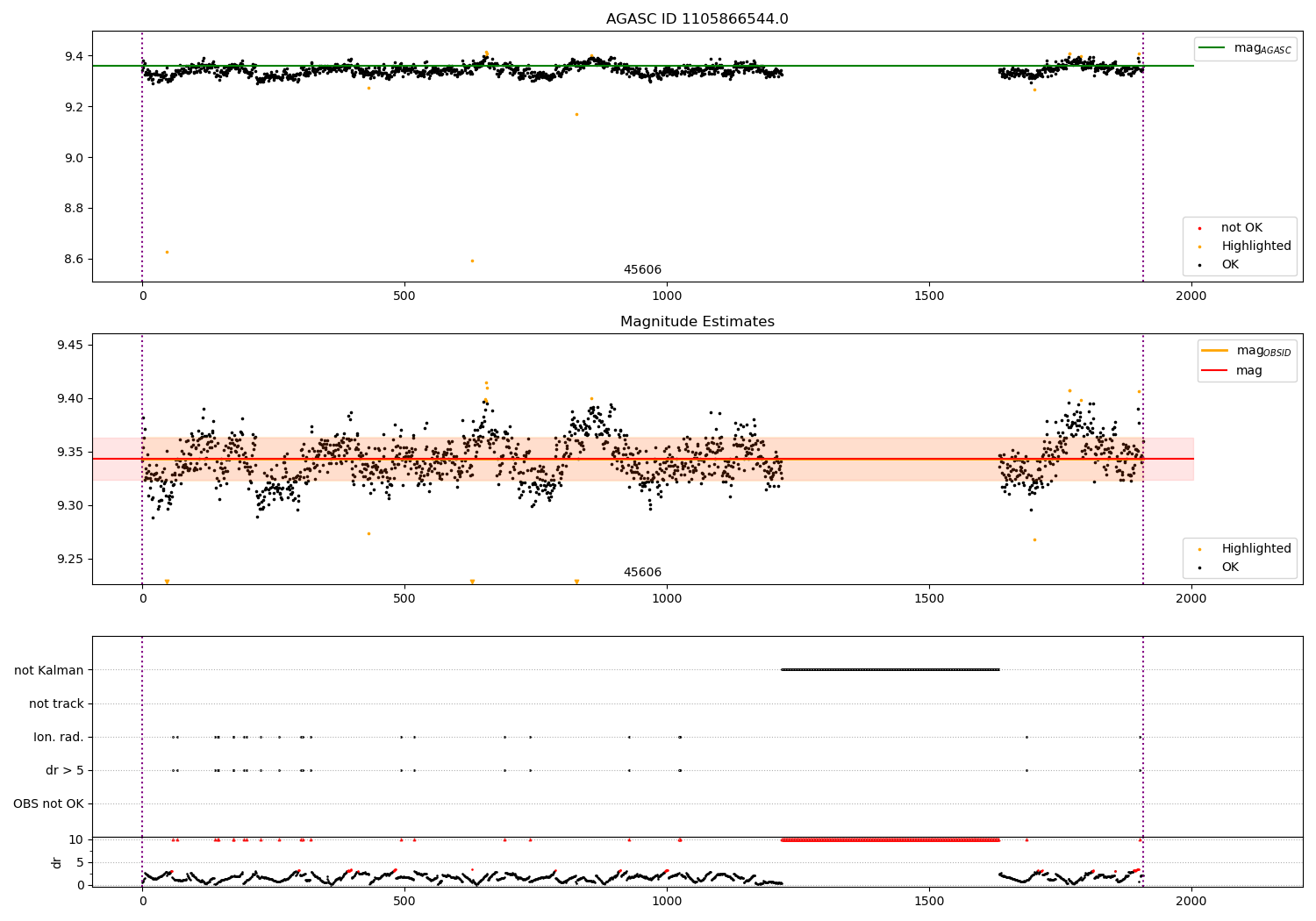This screenshot has height=921, width=1316.
Task: Click the 9.30 y-axis tick label
Action: pos(69,505)
